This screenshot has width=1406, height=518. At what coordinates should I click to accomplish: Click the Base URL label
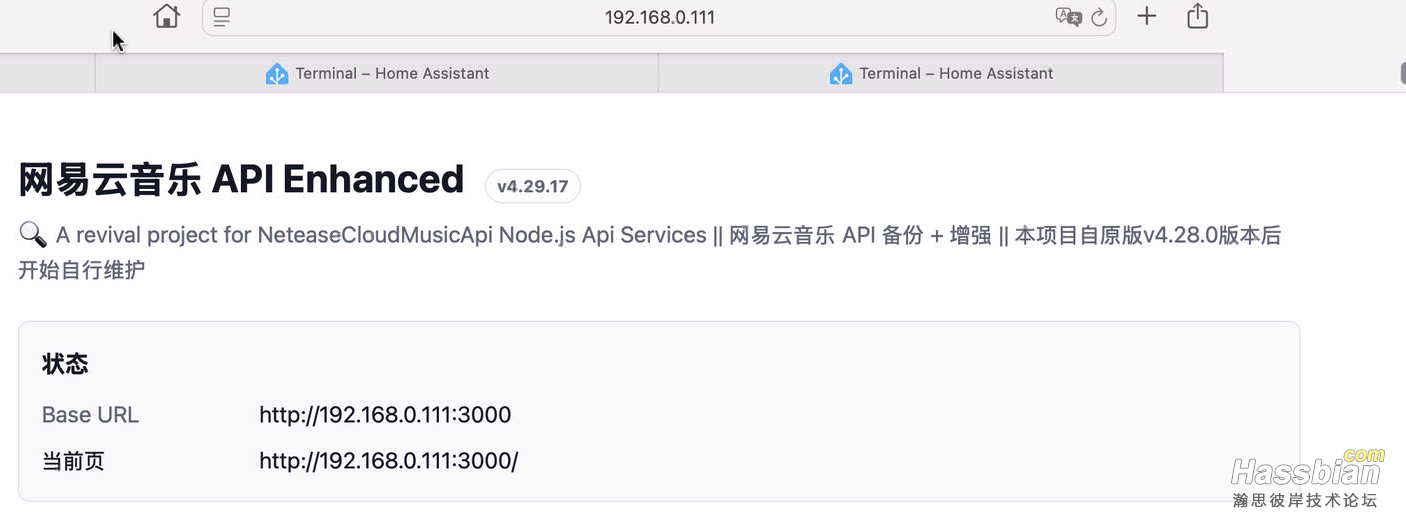click(x=90, y=415)
